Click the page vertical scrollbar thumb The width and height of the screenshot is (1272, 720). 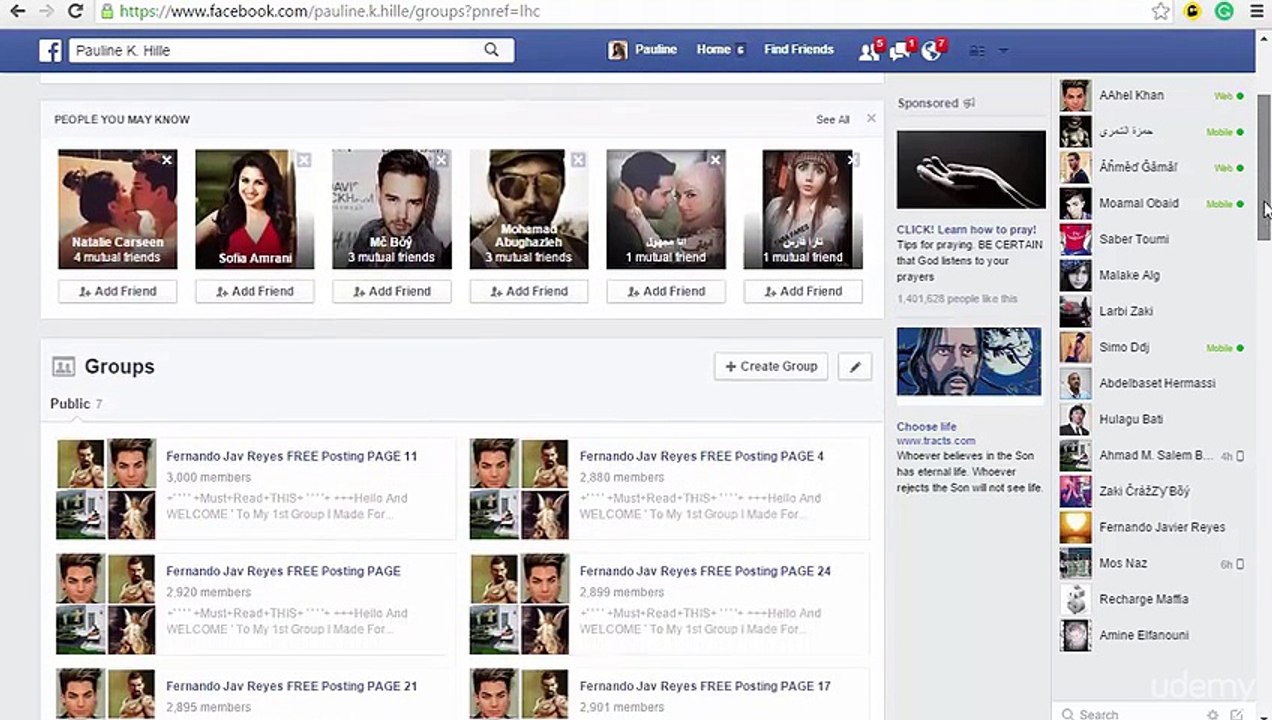click(1264, 167)
